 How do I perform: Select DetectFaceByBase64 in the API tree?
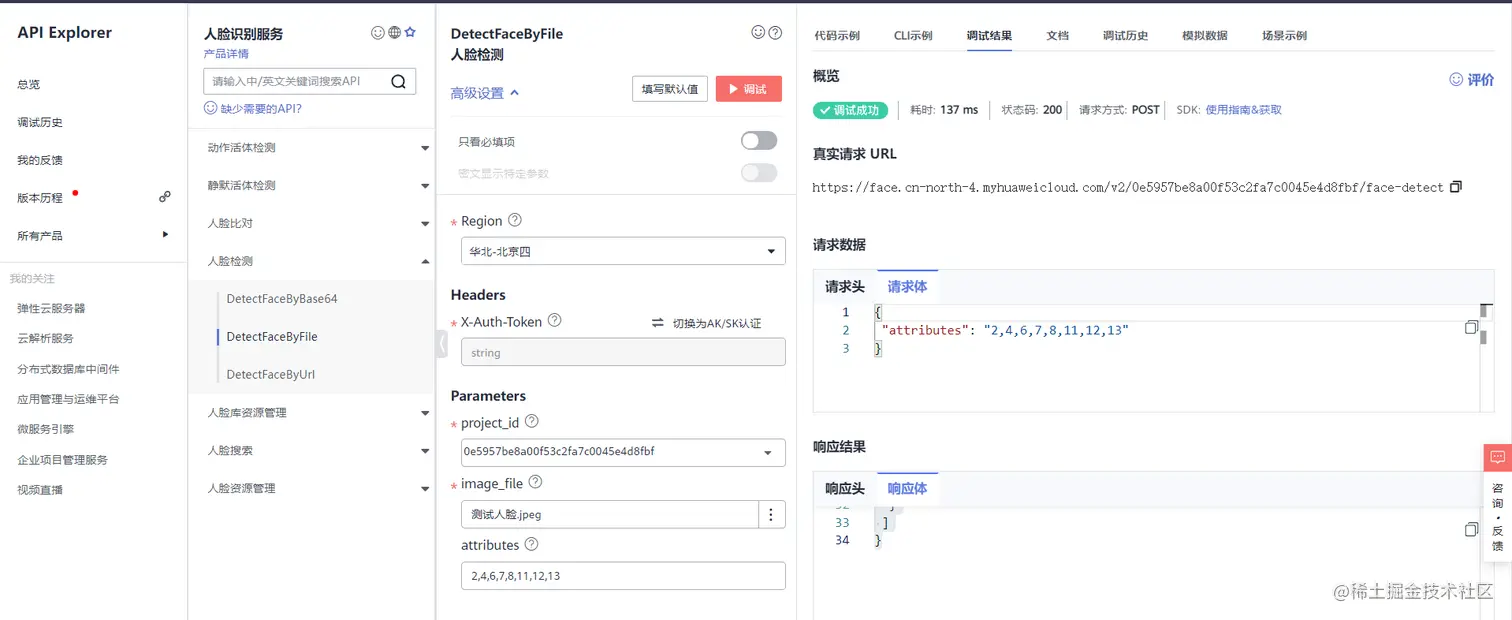pyautogui.click(x=282, y=299)
